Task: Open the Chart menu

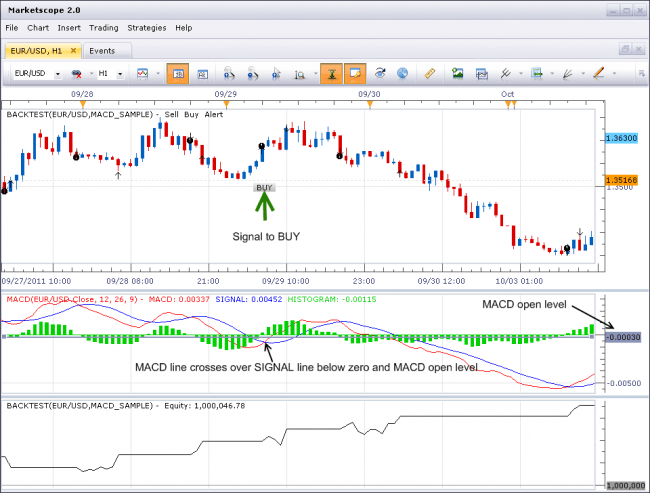Action: [38, 28]
